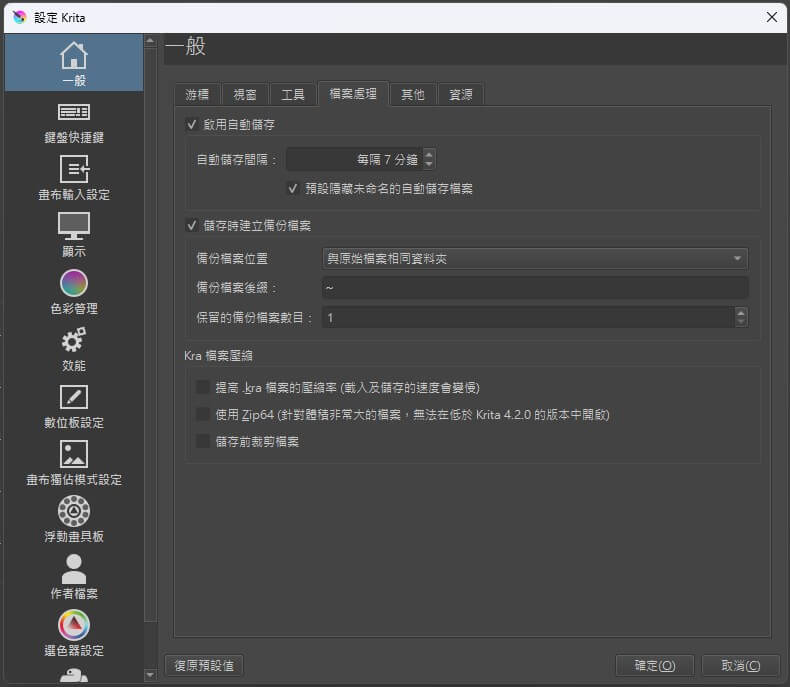Viewport: 790px width, 687px height.
Task: Click the sidebar vertical scrollbar track
Action: [x=150, y=645]
